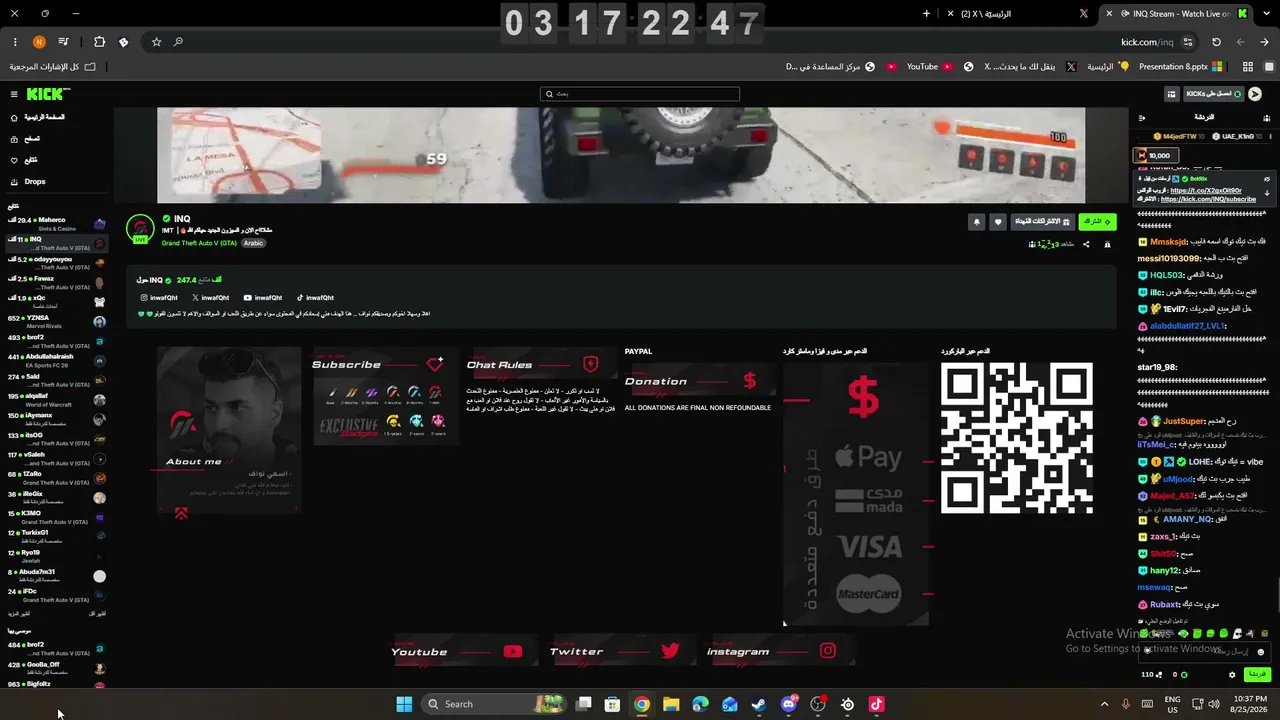Open the emoji picker in the chat input
Image resolution: width=1280 pixels, height=720 pixels.
[x=1260, y=652]
